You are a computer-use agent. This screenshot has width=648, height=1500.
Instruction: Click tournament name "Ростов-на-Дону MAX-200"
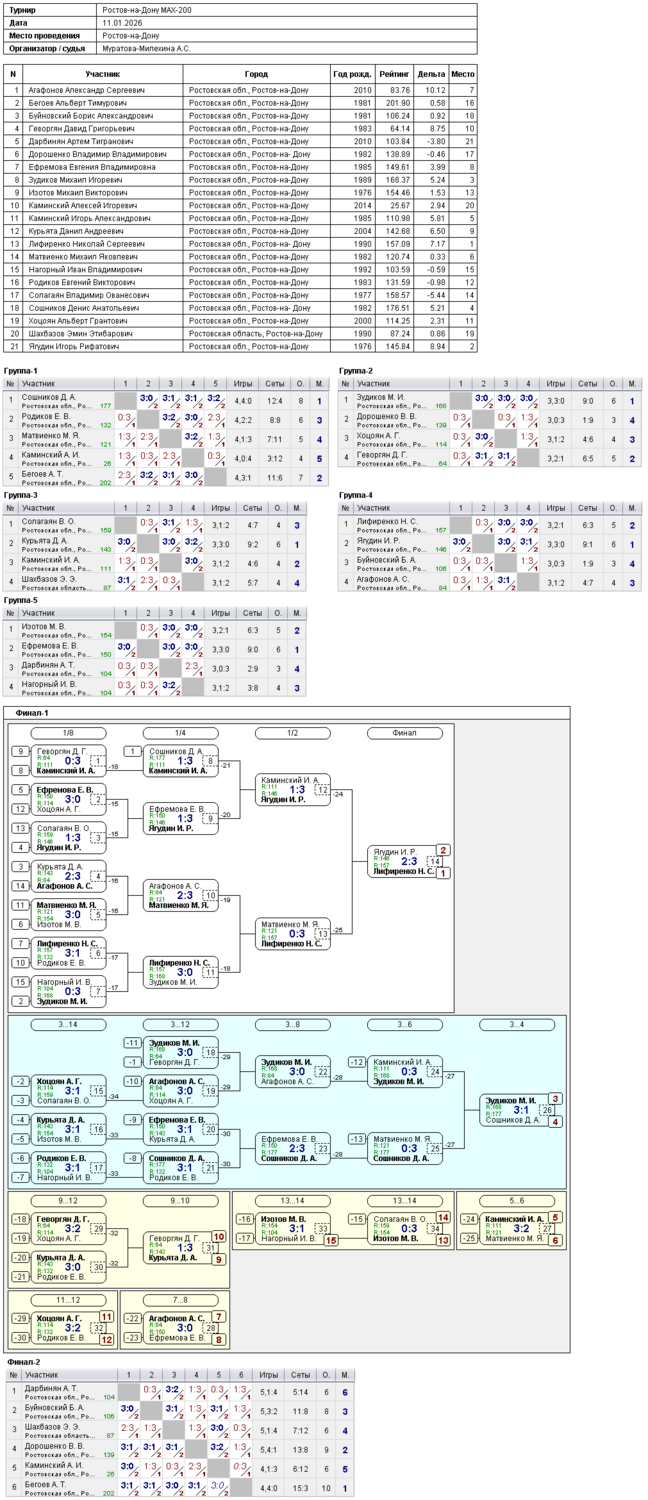tap(147, 9)
